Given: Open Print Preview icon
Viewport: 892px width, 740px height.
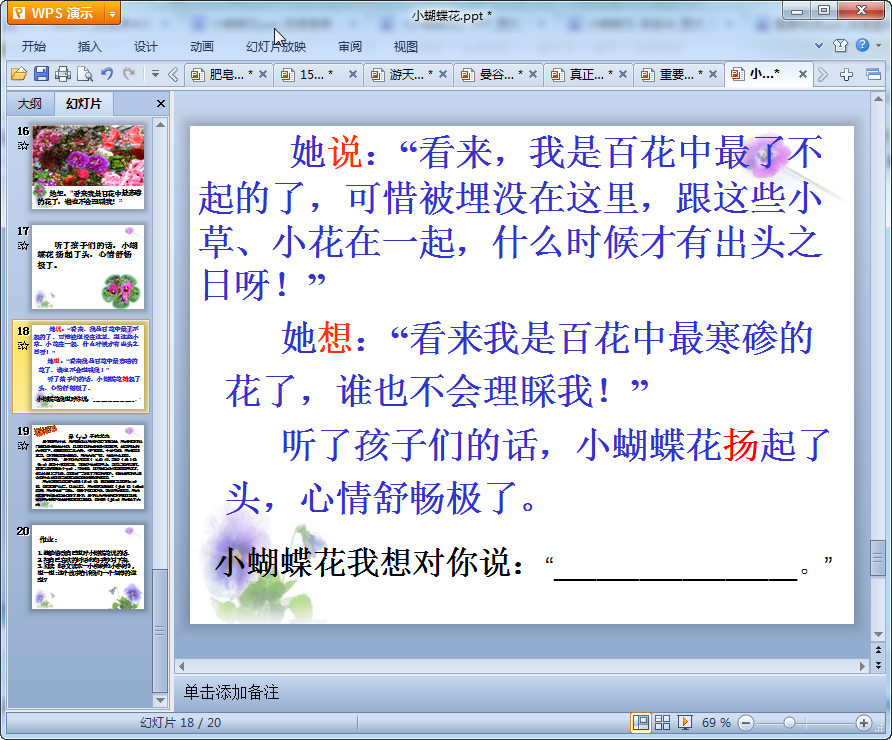Looking at the screenshot, I should 85,74.
